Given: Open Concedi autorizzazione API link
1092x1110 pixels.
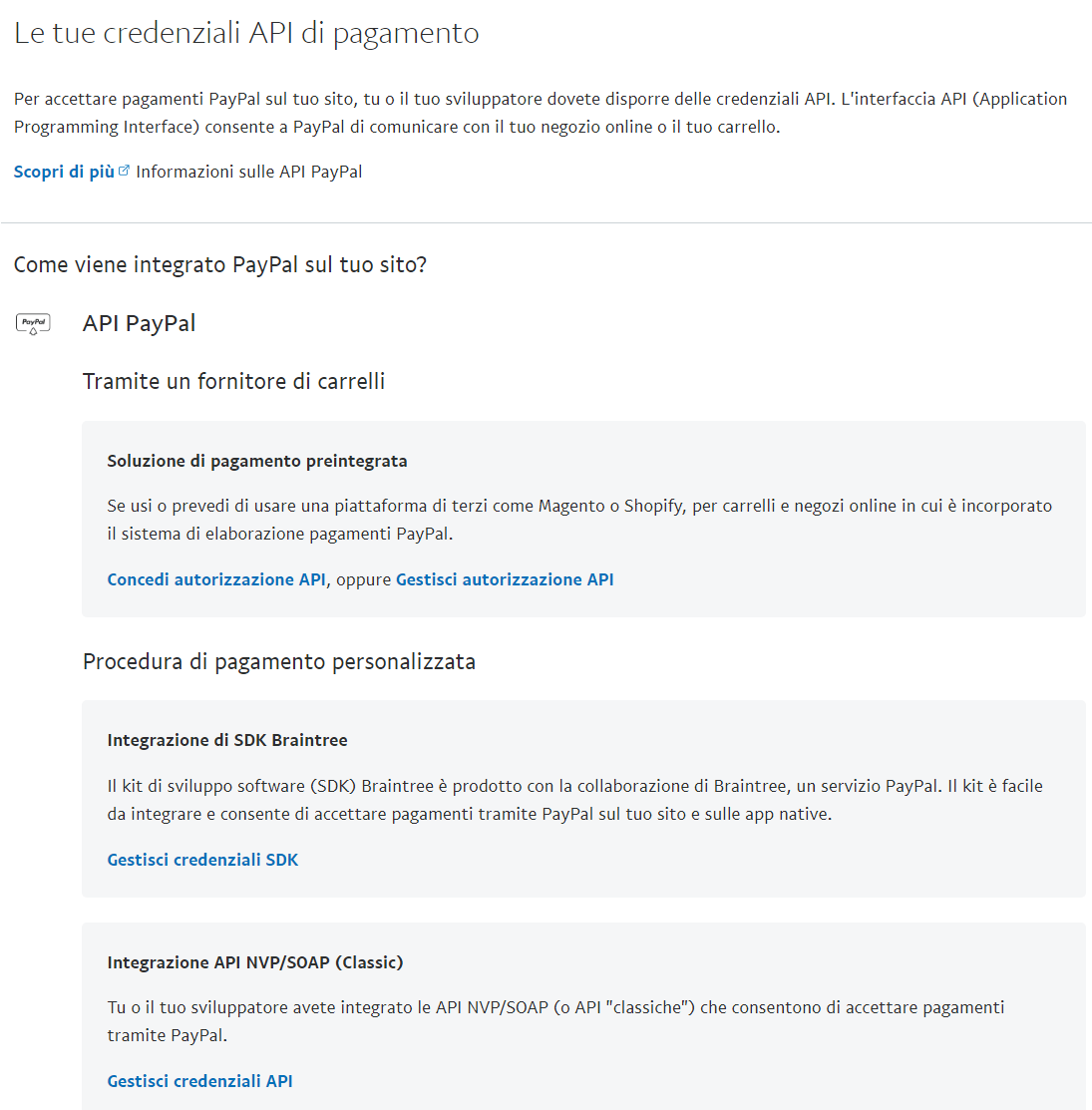Looking at the screenshot, I should coord(216,579).
